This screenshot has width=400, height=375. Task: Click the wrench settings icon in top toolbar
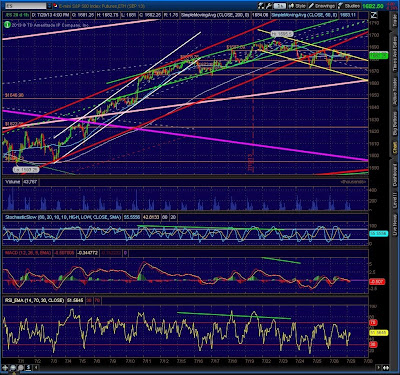pos(269,6)
